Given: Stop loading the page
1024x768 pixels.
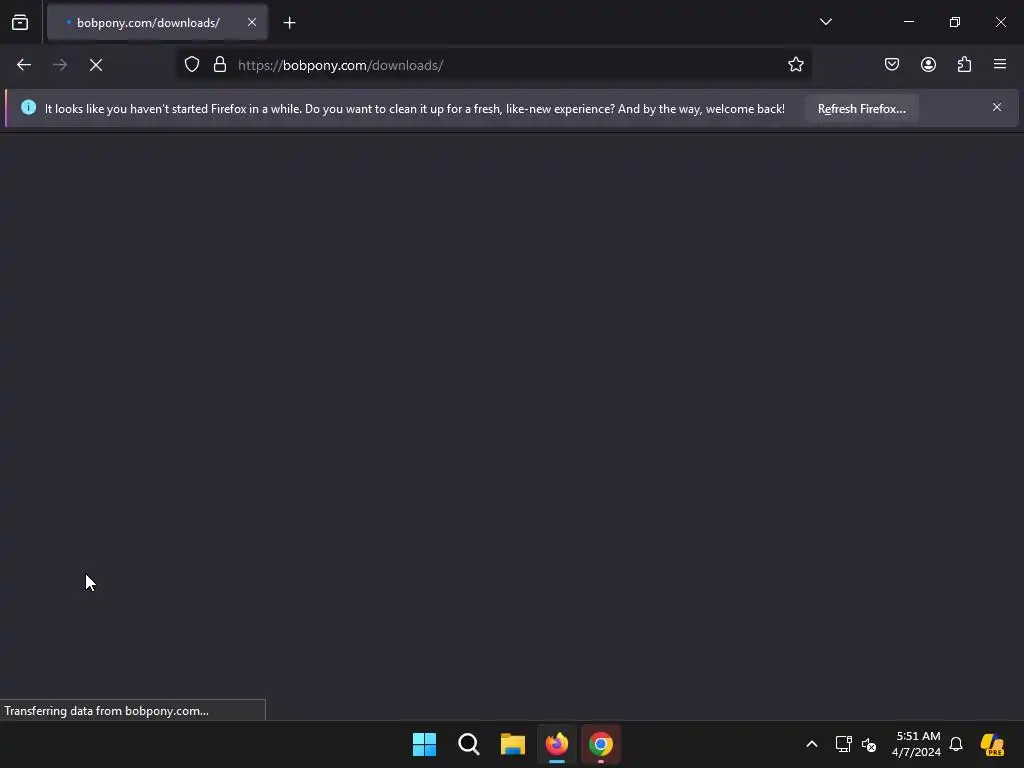Looking at the screenshot, I should coord(96,65).
